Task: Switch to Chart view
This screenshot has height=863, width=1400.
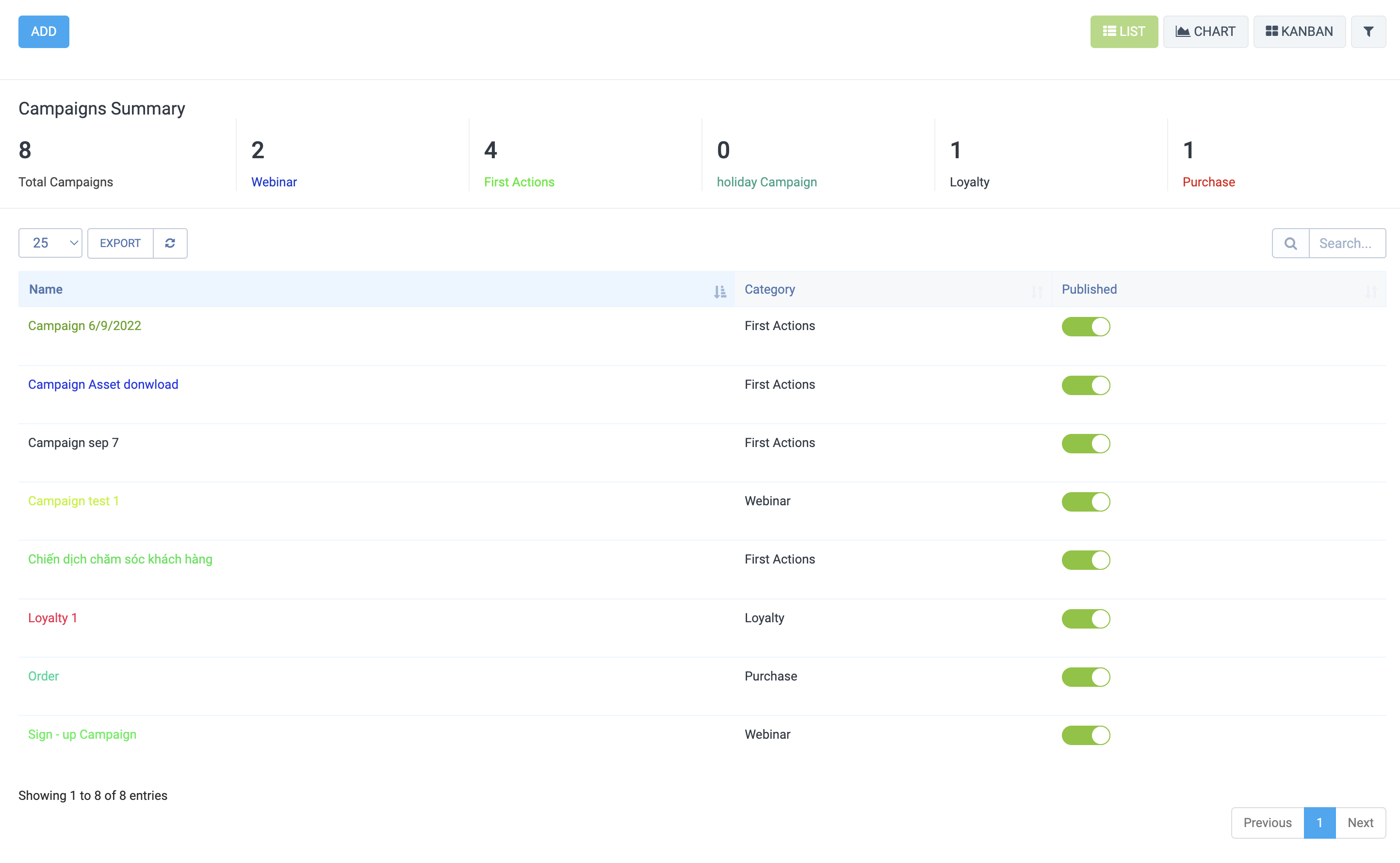Action: (1205, 32)
